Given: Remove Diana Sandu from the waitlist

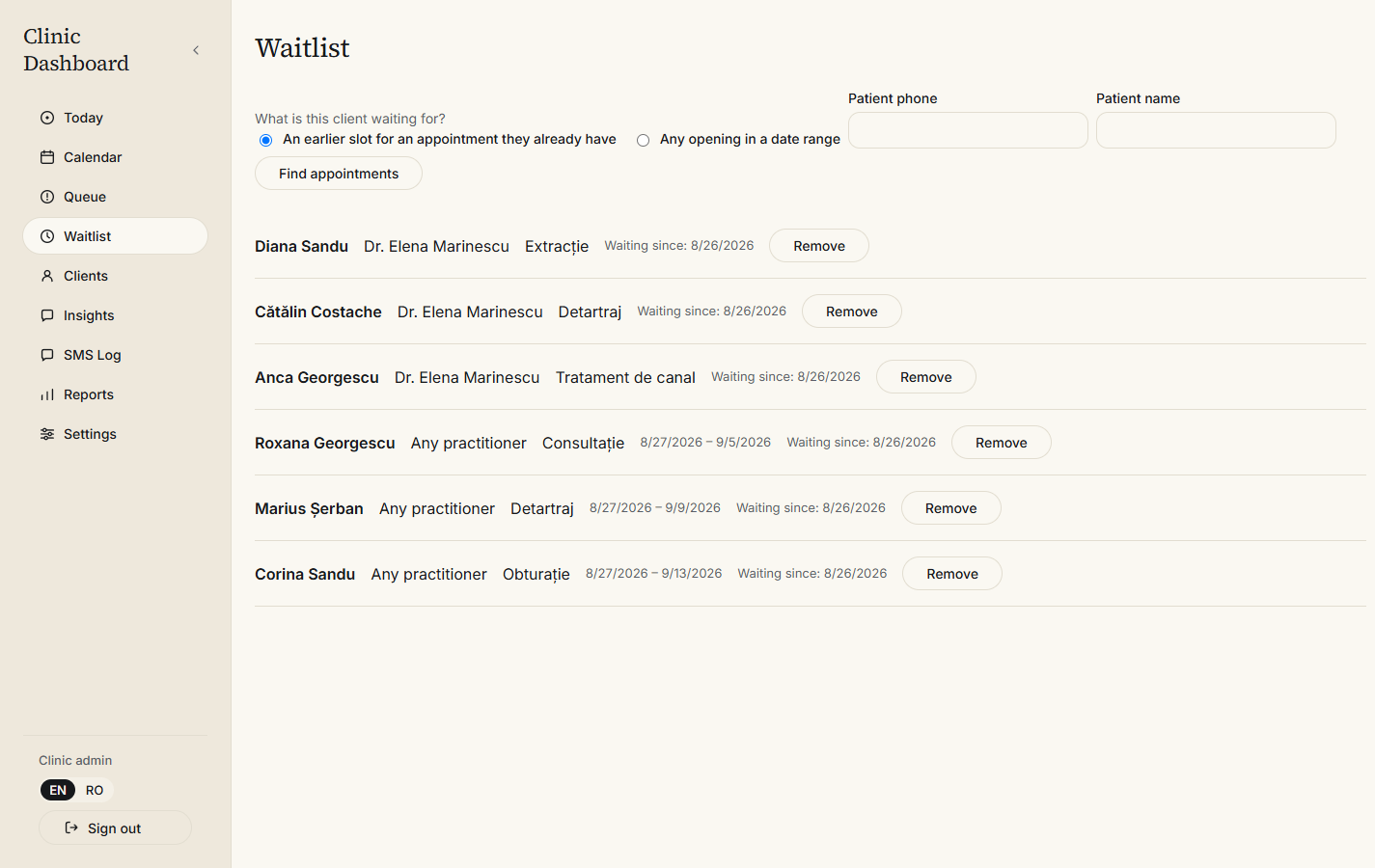Looking at the screenshot, I should coord(819,246).
